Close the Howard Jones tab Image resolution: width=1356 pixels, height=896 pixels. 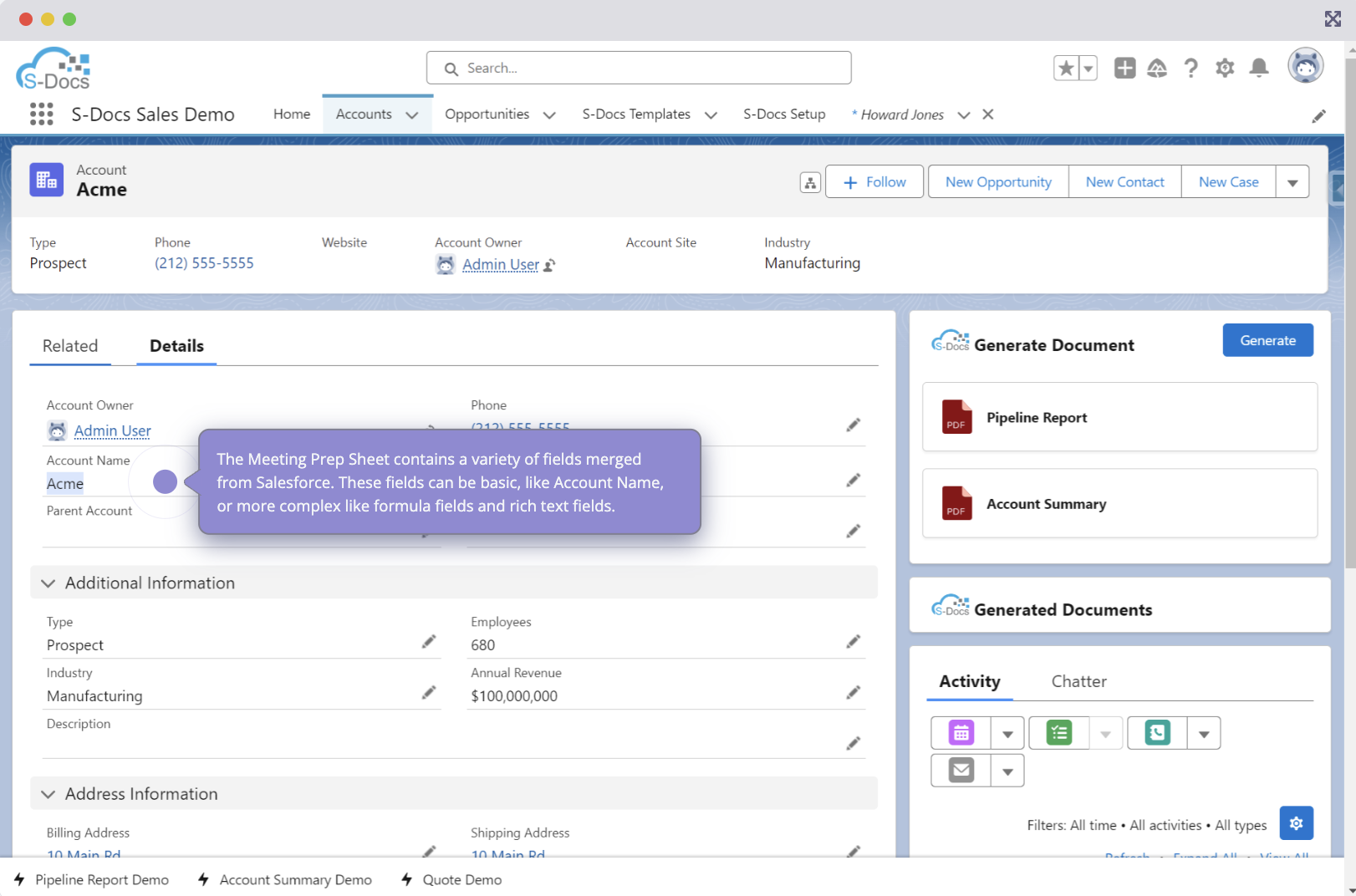tap(987, 115)
